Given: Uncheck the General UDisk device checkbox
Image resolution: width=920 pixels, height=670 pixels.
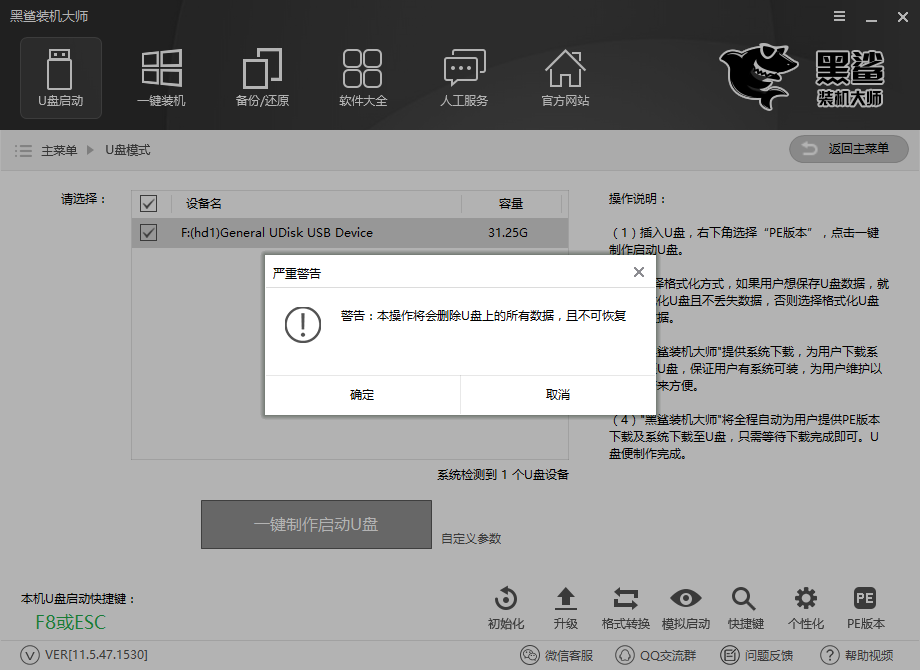Looking at the screenshot, I should pyautogui.click(x=148, y=232).
